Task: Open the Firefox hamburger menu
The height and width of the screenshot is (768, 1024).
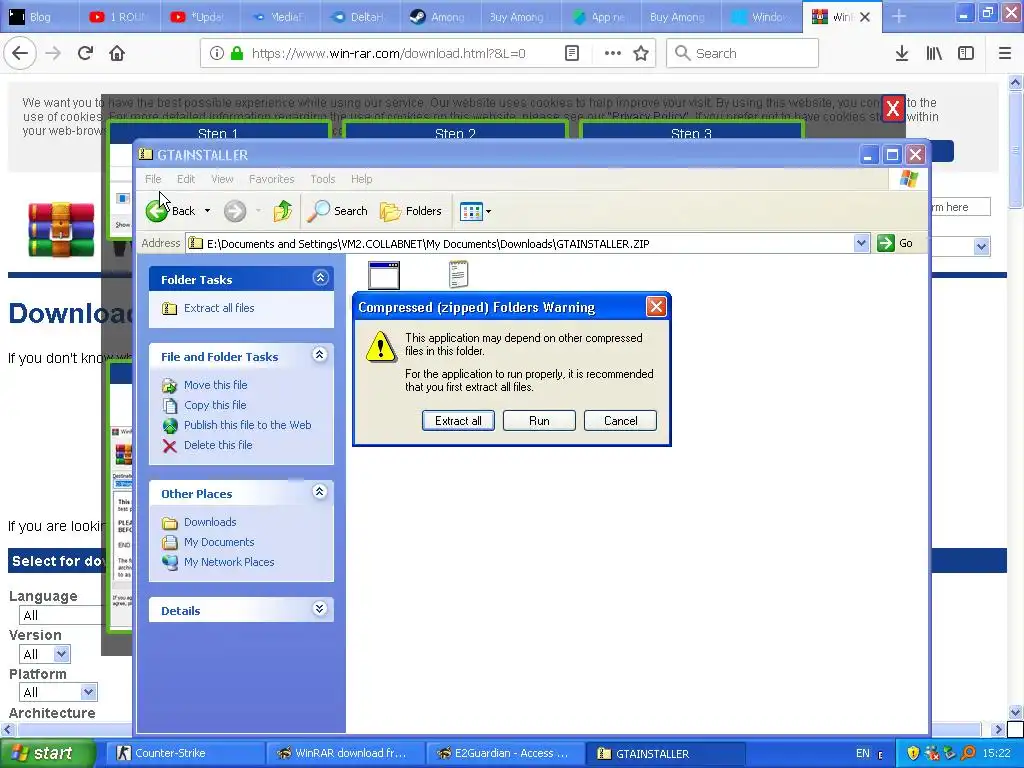Action: (1005, 54)
